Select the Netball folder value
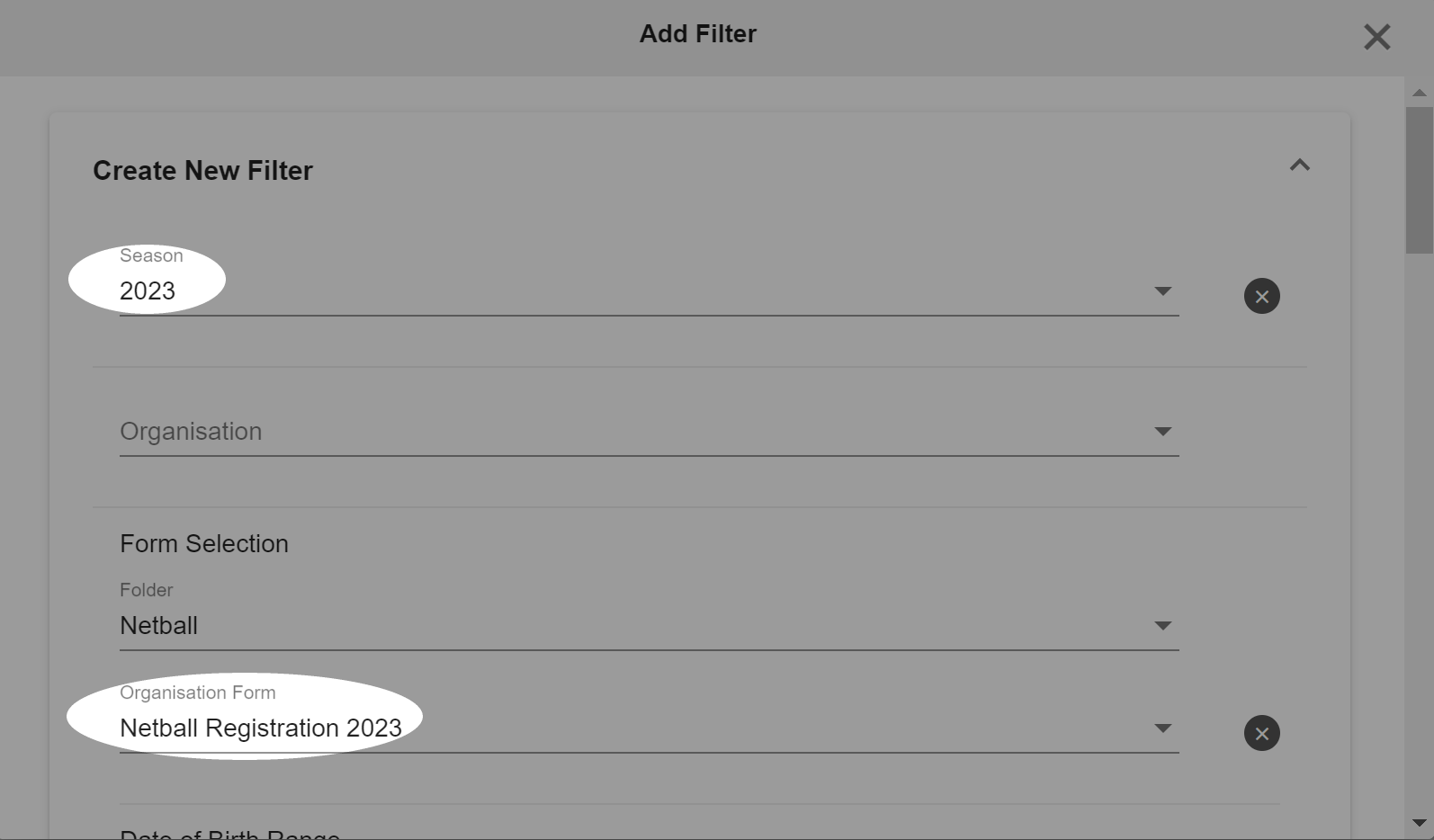Viewport: 1434px width, 840px height. click(158, 625)
